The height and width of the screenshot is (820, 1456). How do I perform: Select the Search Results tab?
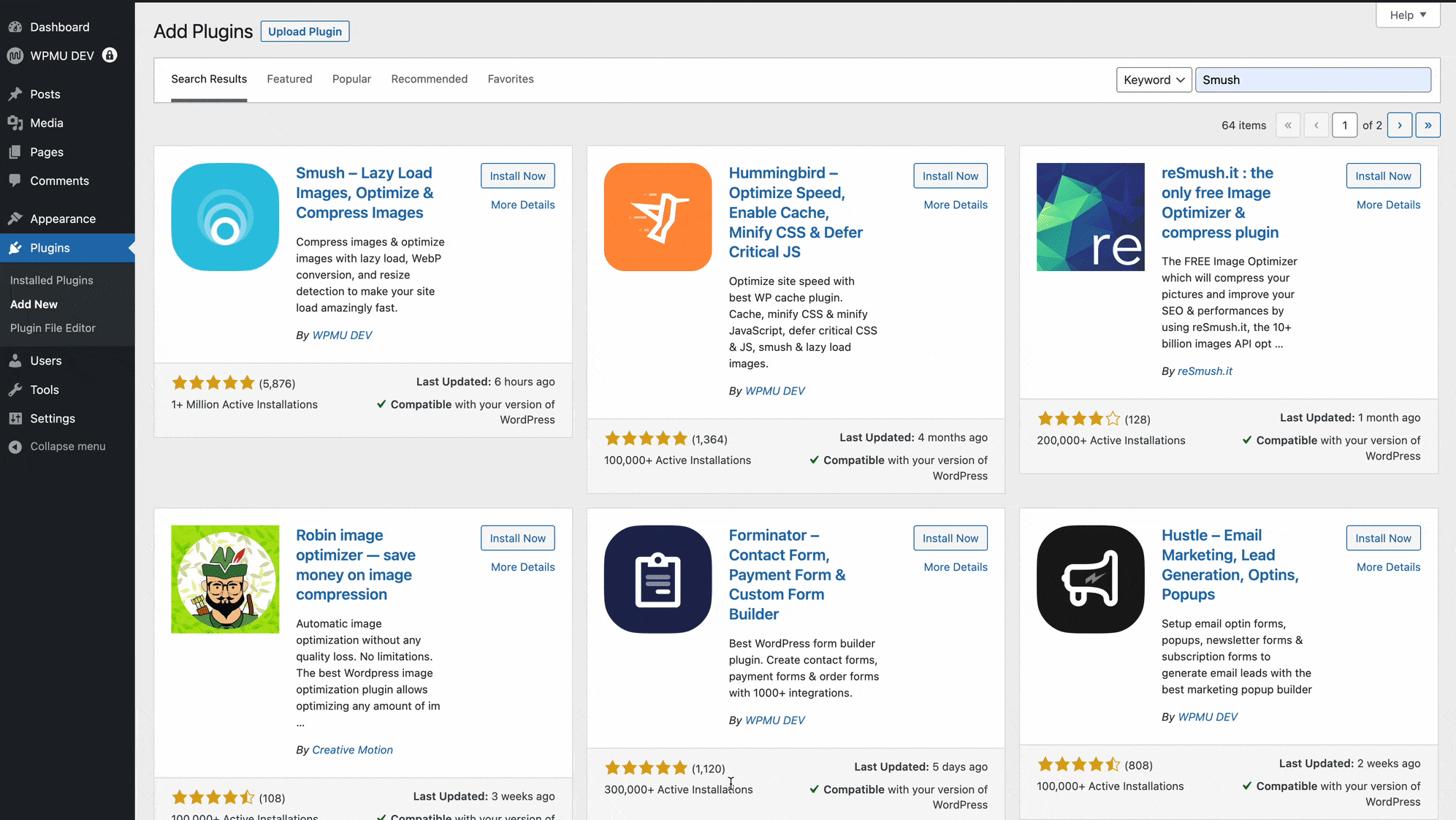(209, 78)
